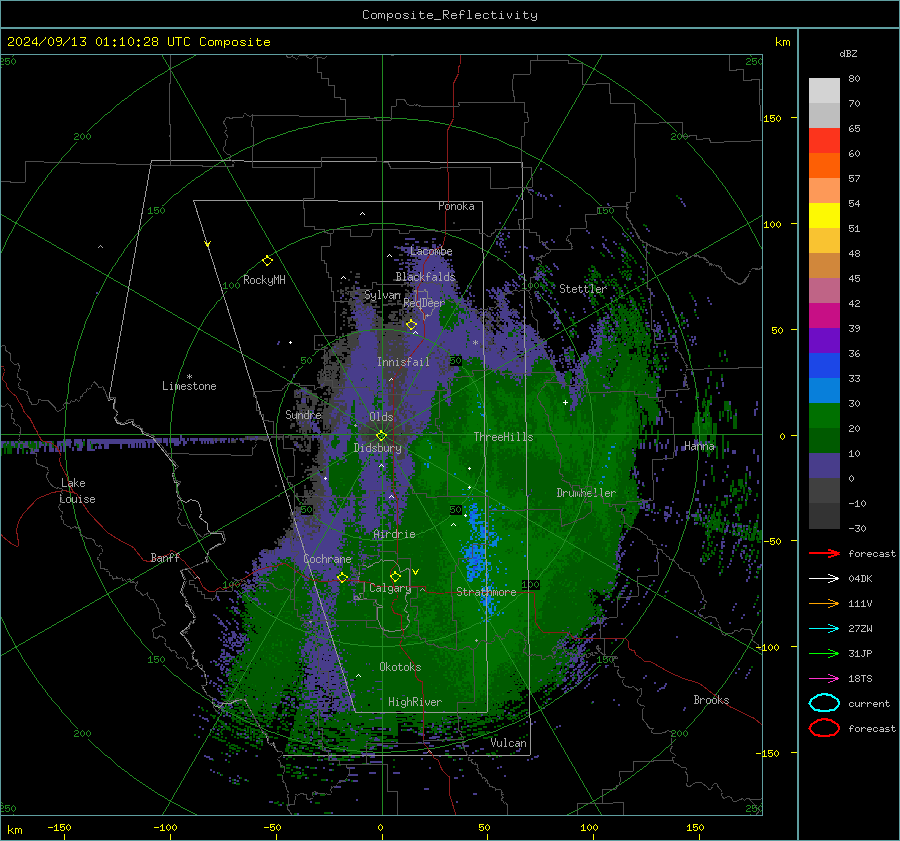This screenshot has height=841, width=900.
Task: Click the 2024/09/13 01:10:28 UTC timestamp
Action: [x=91, y=42]
